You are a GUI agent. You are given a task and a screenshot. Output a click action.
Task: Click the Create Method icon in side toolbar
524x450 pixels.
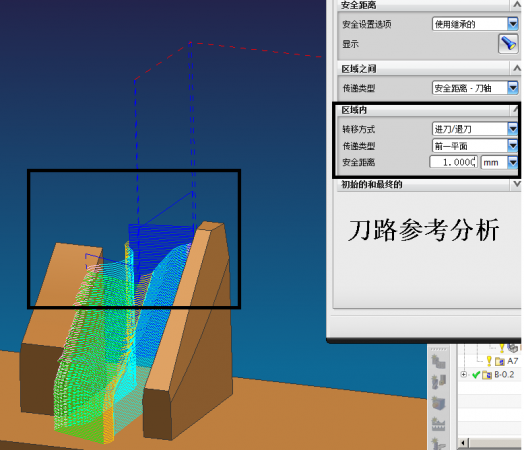438,424
